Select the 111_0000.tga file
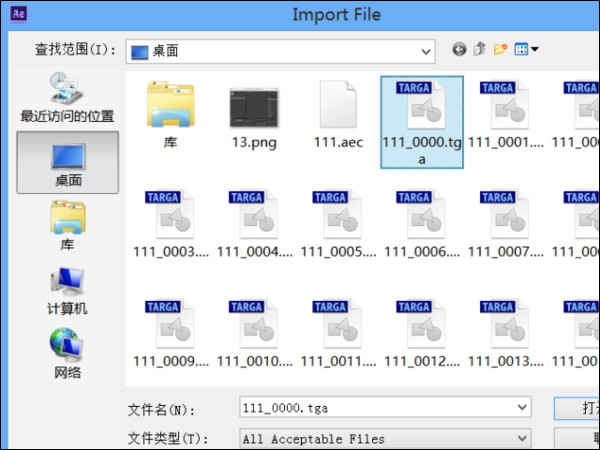 pos(422,122)
